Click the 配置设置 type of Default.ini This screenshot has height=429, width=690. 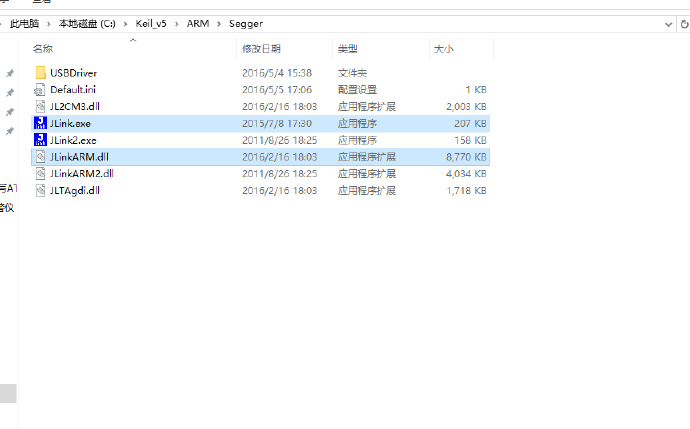(357, 90)
